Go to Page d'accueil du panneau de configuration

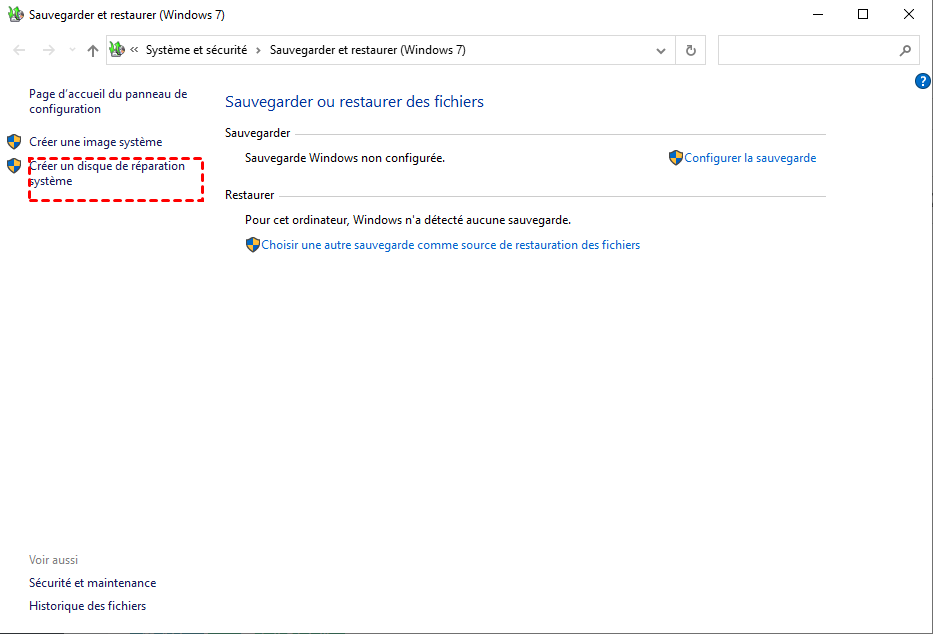pyautogui.click(x=108, y=101)
